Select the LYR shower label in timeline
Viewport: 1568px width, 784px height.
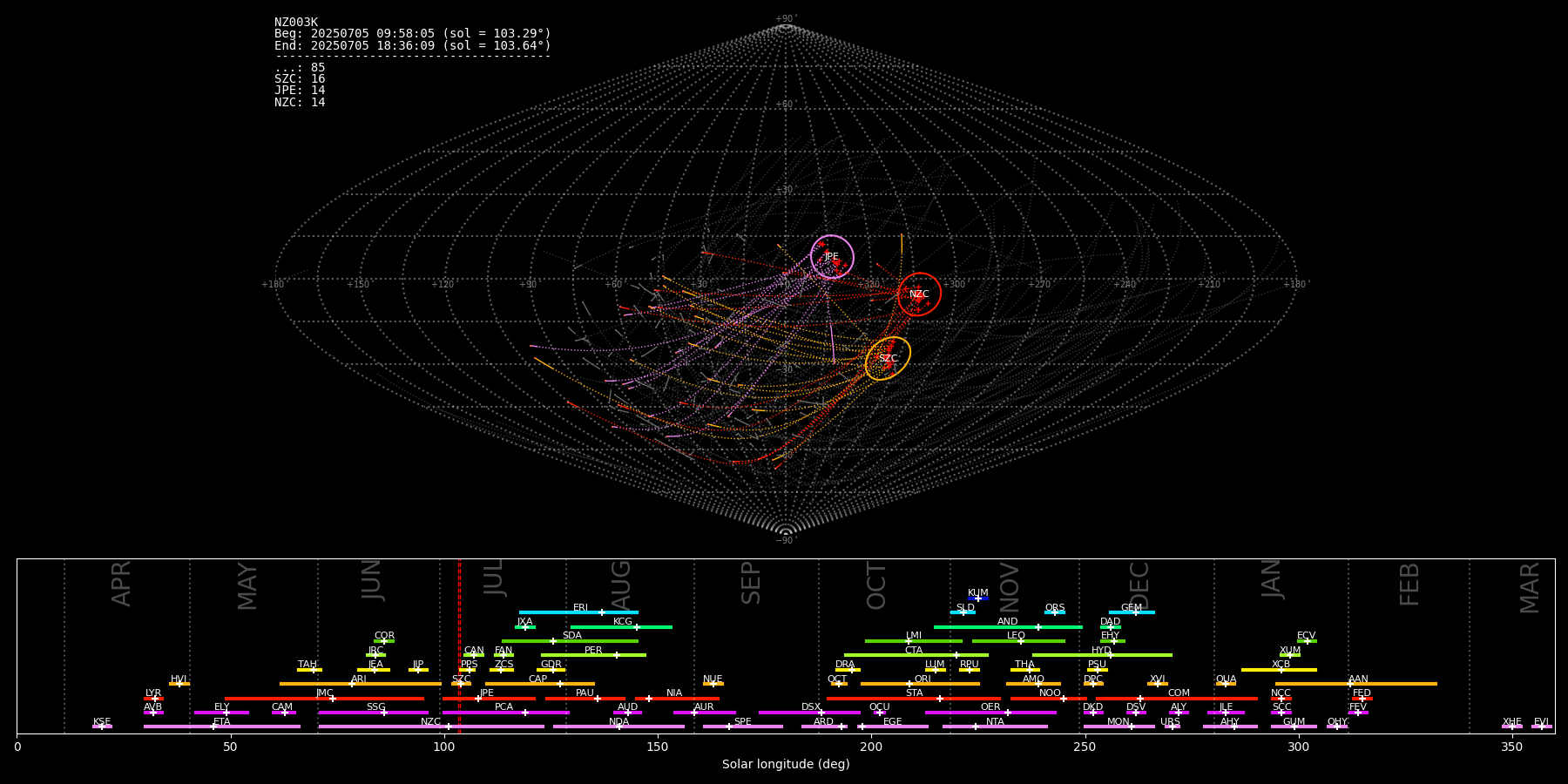pos(153,693)
